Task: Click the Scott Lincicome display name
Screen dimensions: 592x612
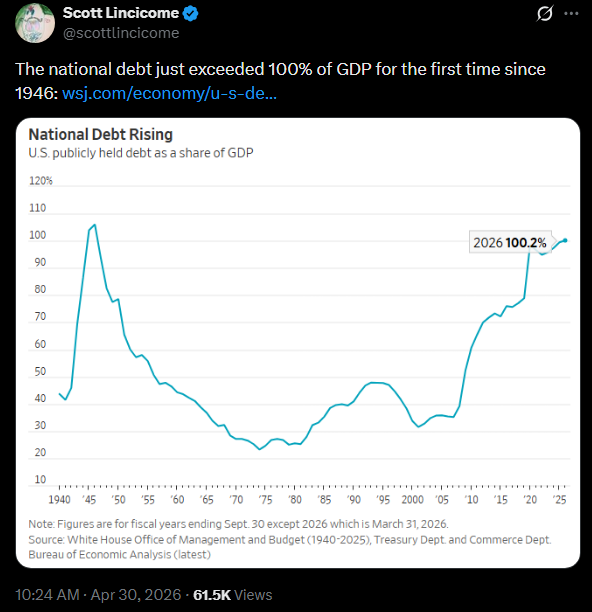Action: tap(121, 13)
